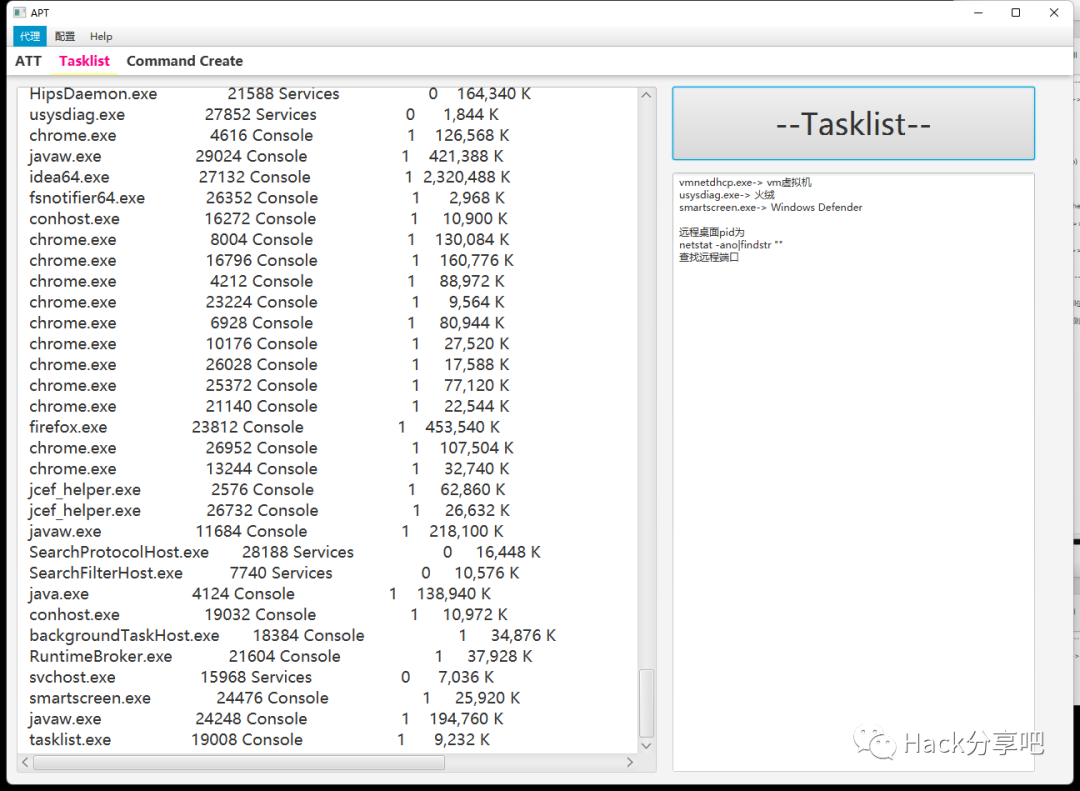This screenshot has width=1080, height=791.
Task: Click inside the notes text area with netstat command
Action: coord(853,472)
